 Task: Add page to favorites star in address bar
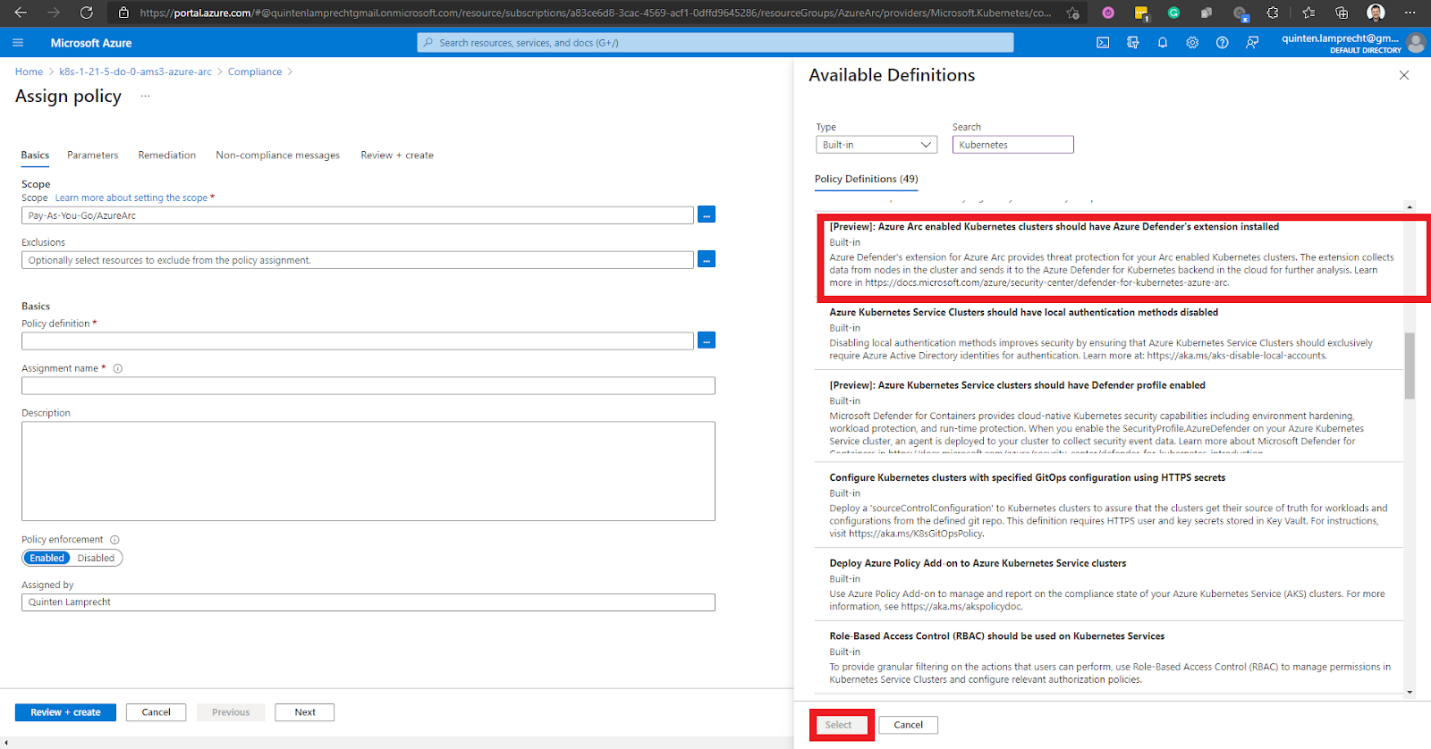click(1072, 13)
